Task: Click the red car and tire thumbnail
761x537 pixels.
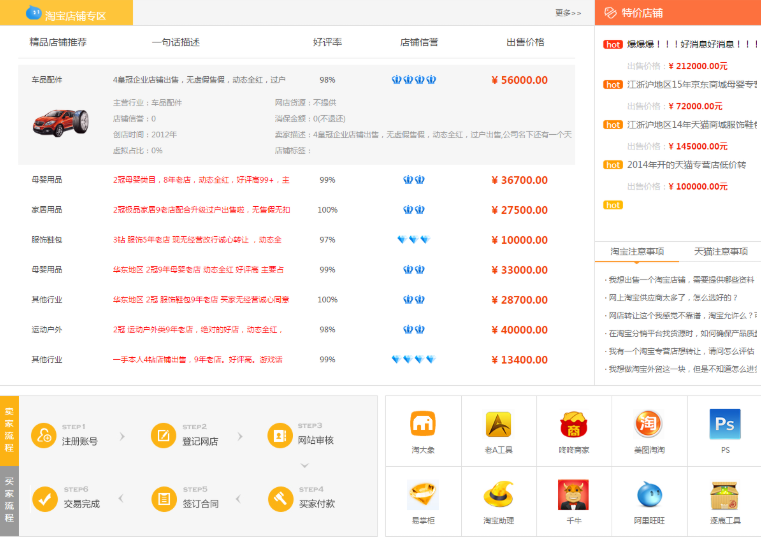Action: (61, 123)
